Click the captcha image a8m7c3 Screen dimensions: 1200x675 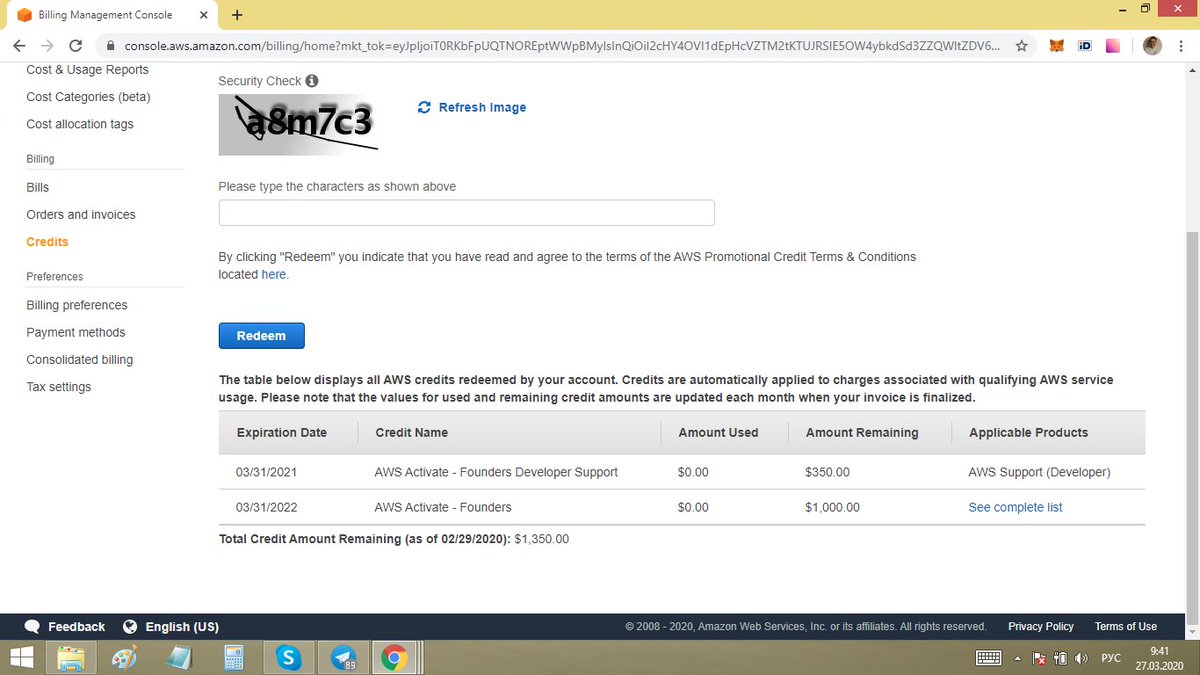pyautogui.click(x=299, y=125)
